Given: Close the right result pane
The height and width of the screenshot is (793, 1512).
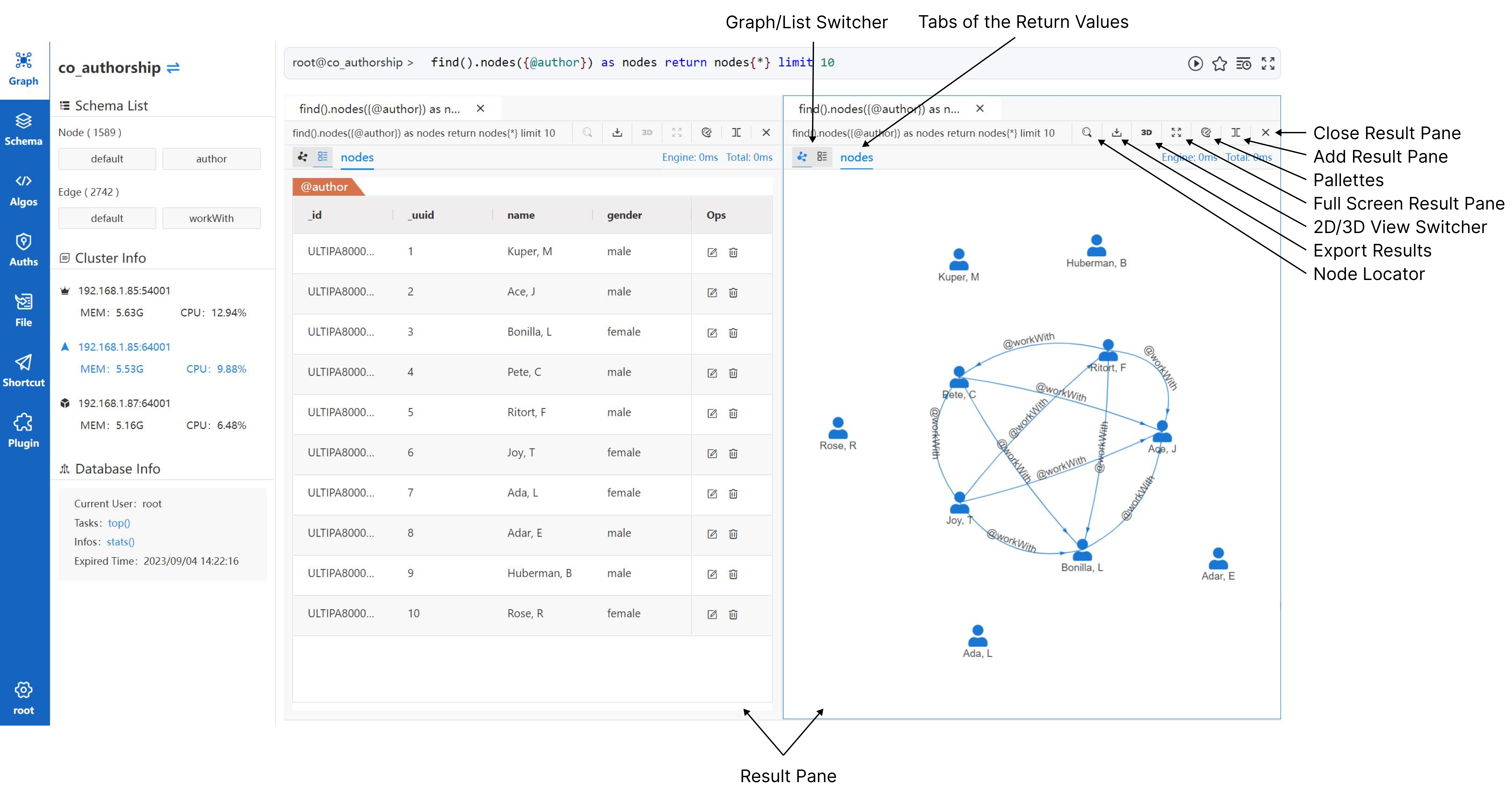Looking at the screenshot, I should tap(1266, 133).
